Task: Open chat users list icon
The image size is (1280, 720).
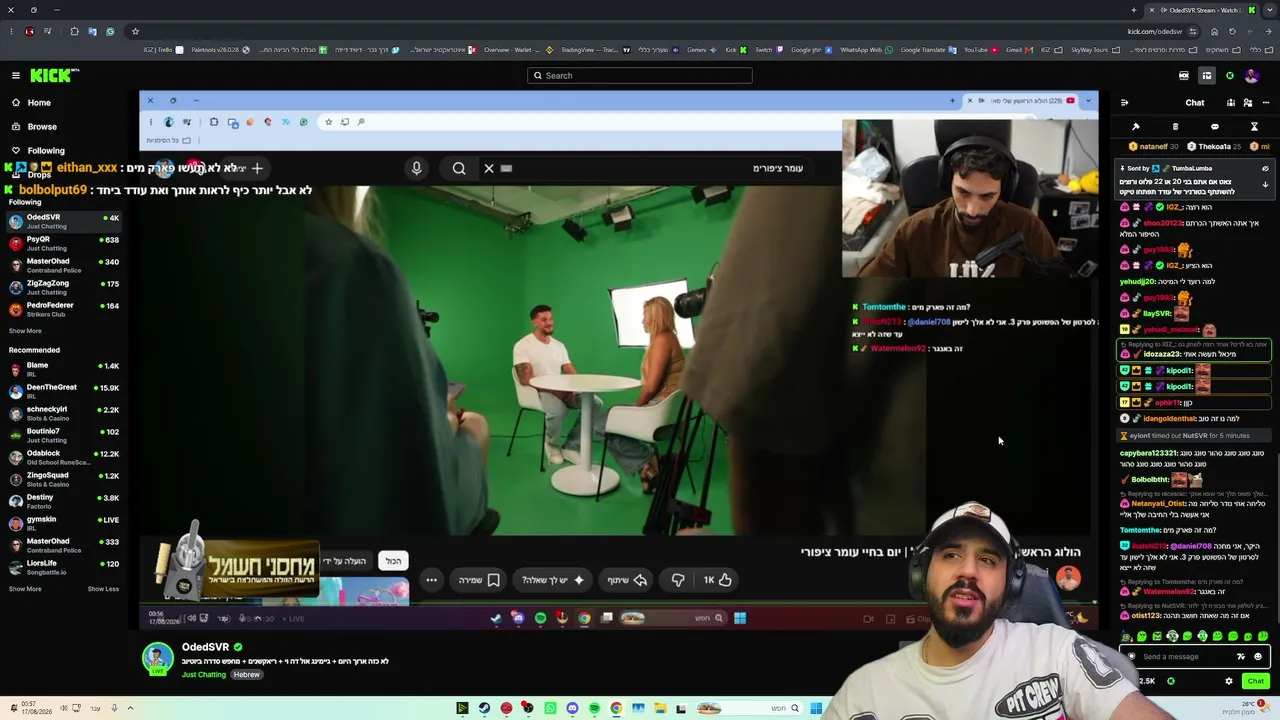Action: click(x=1248, y=103)
